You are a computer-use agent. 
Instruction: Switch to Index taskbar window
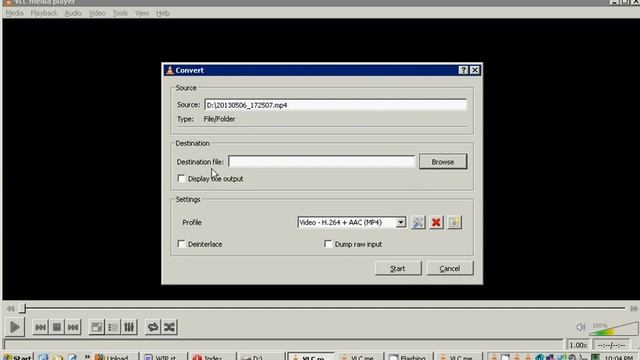[x=211, y=357]
